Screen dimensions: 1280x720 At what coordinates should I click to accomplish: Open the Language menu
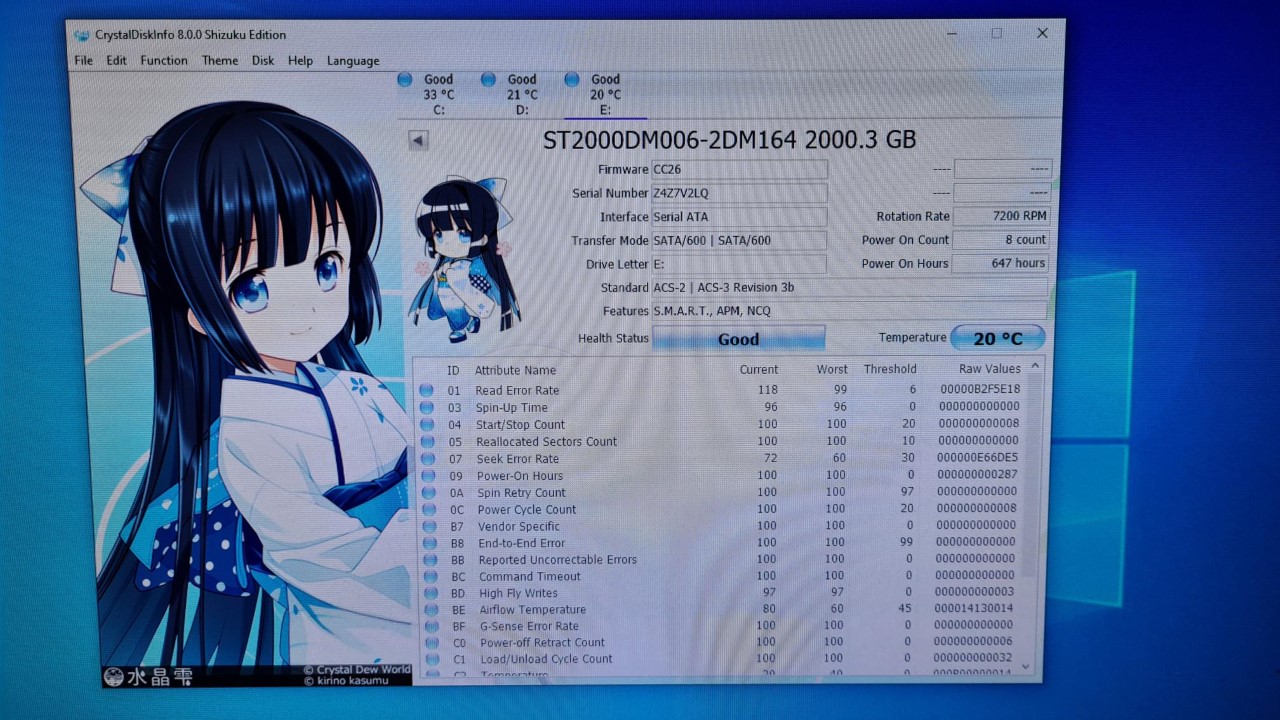(352, 60)
